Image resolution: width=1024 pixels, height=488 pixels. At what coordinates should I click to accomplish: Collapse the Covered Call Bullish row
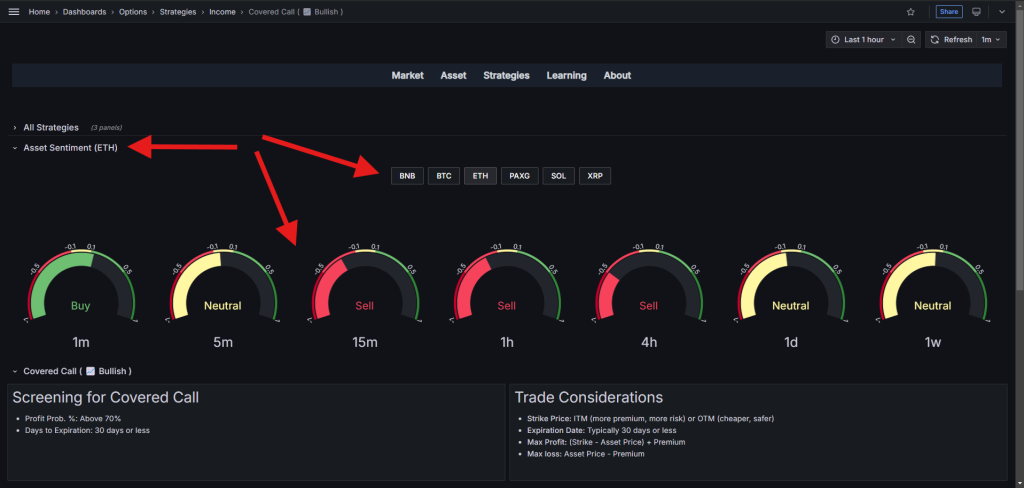[77, 371]
